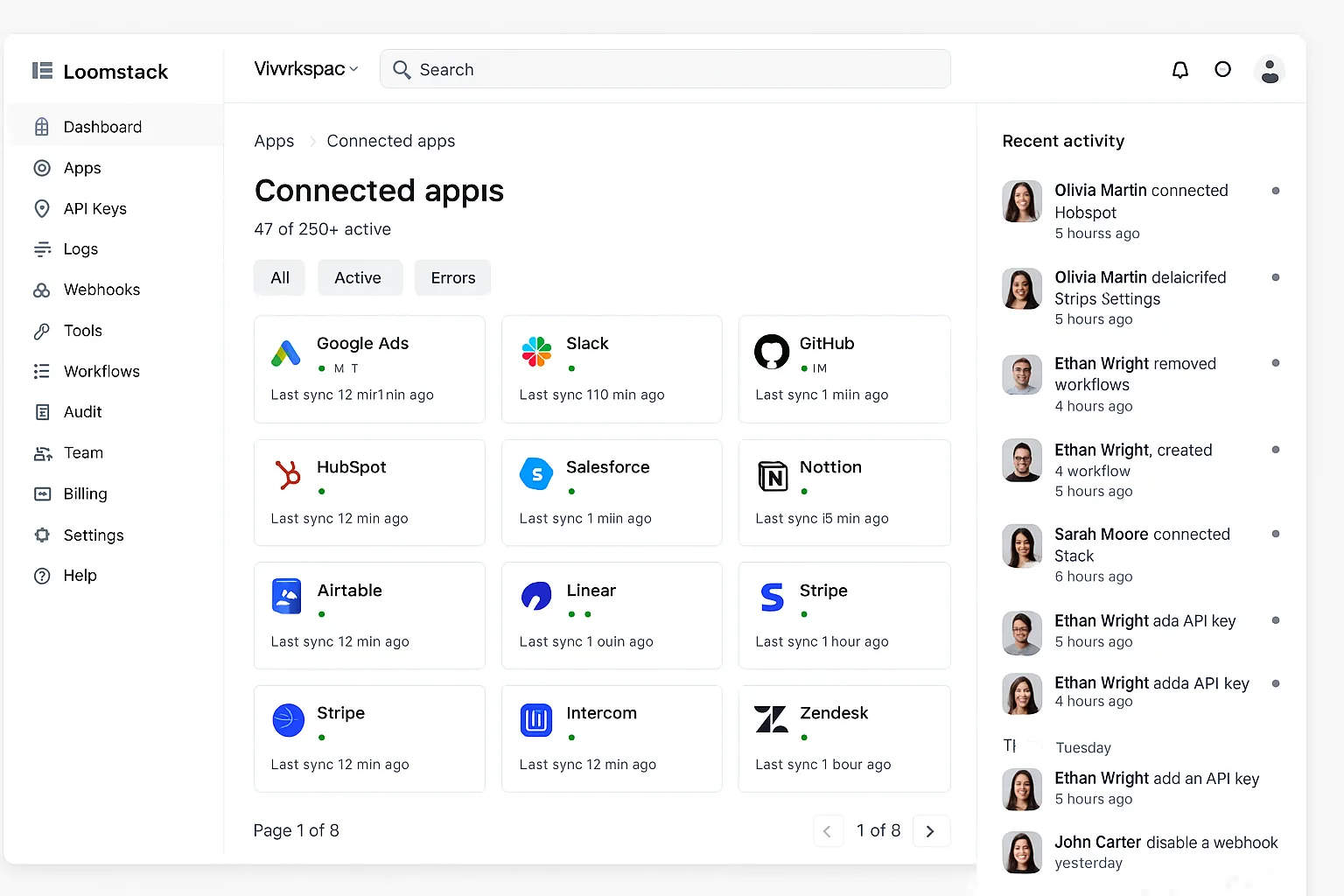Click the Connected apps page heading
The height and width of the screenshot is (896, 1344).
click(x=379, y=190)
